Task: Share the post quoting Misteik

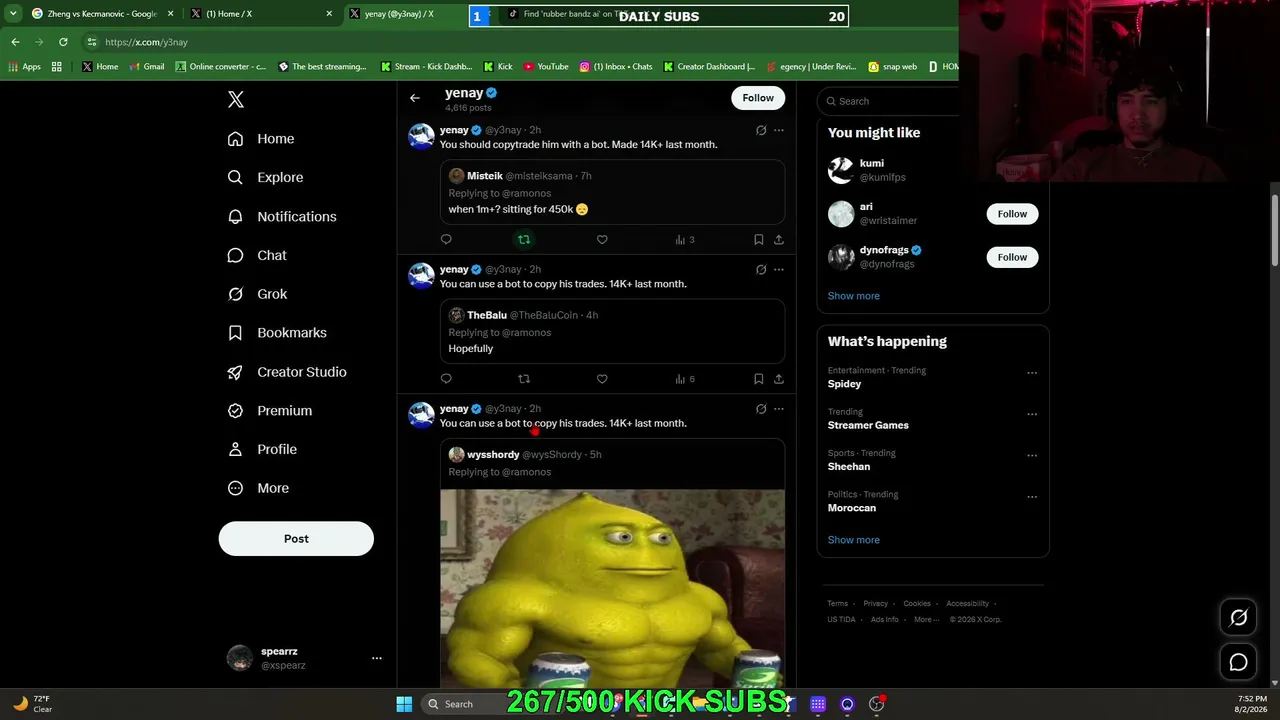Action: tap(779, 239)
